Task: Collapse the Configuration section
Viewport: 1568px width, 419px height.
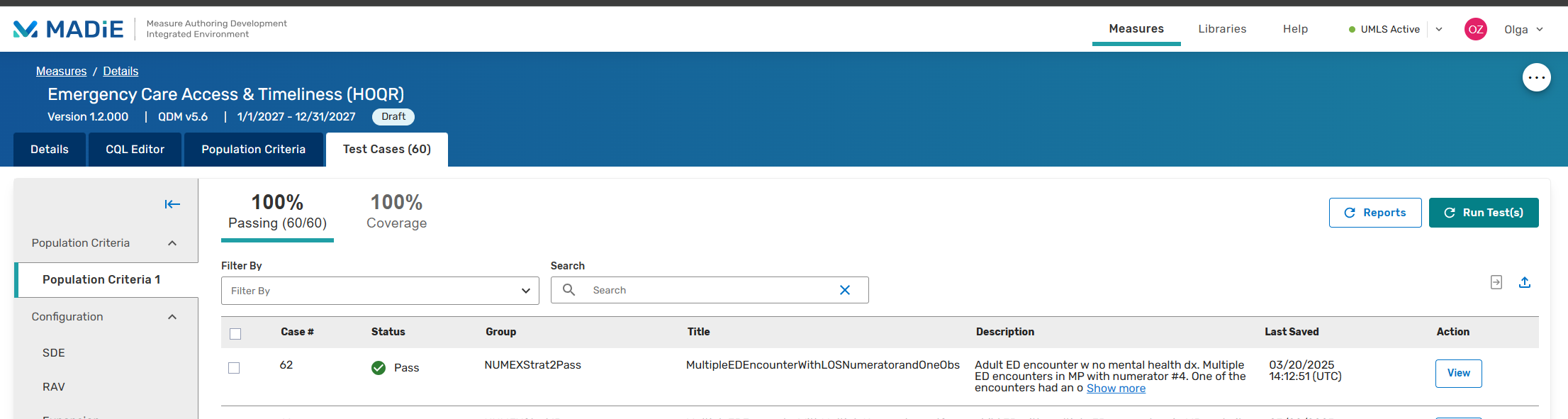Action: (172, 317)
